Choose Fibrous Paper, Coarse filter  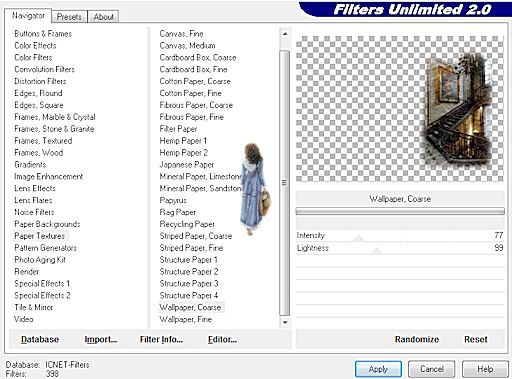pos(196,105)
